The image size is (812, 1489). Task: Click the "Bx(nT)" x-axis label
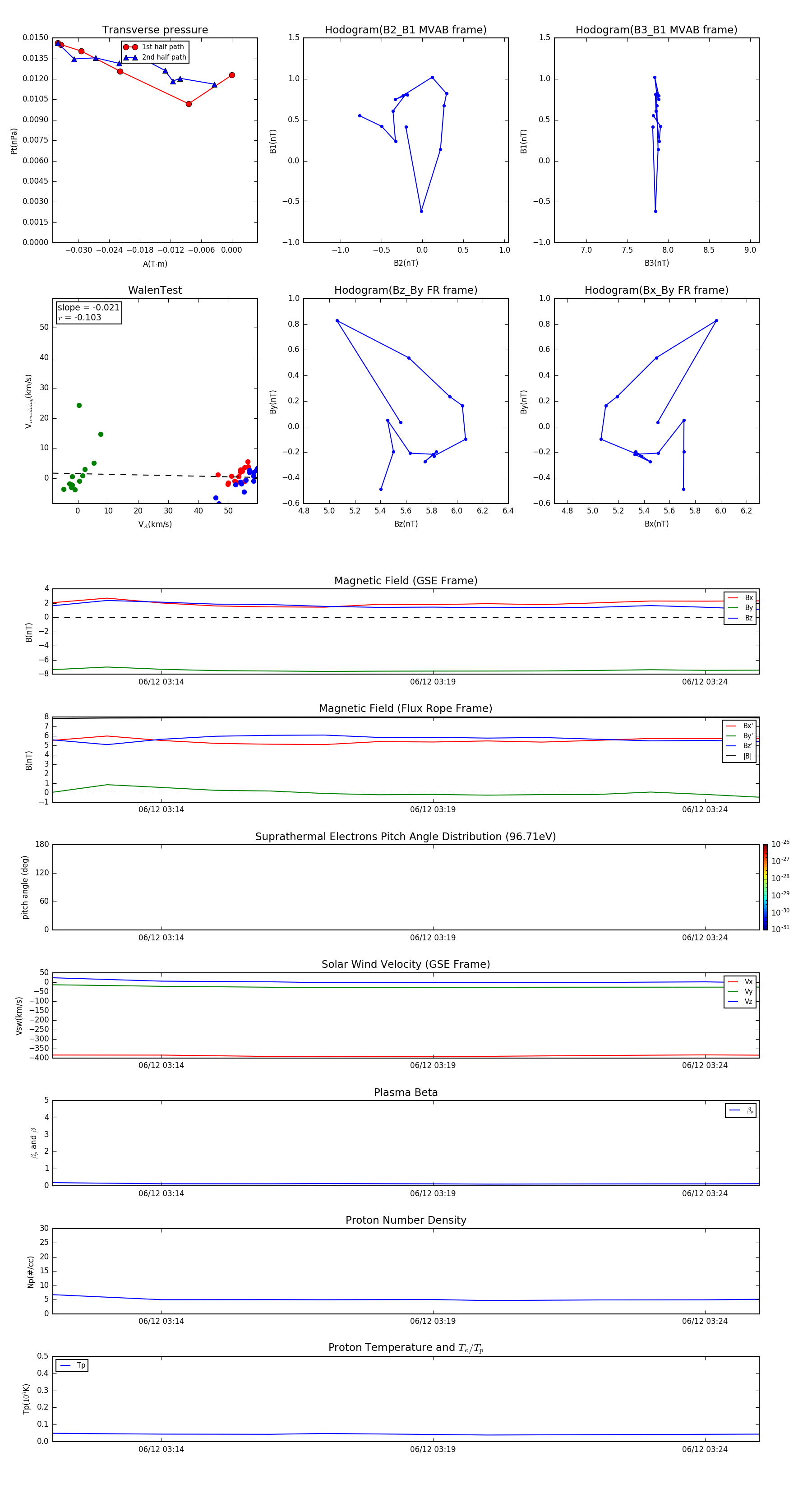(656, 524)
